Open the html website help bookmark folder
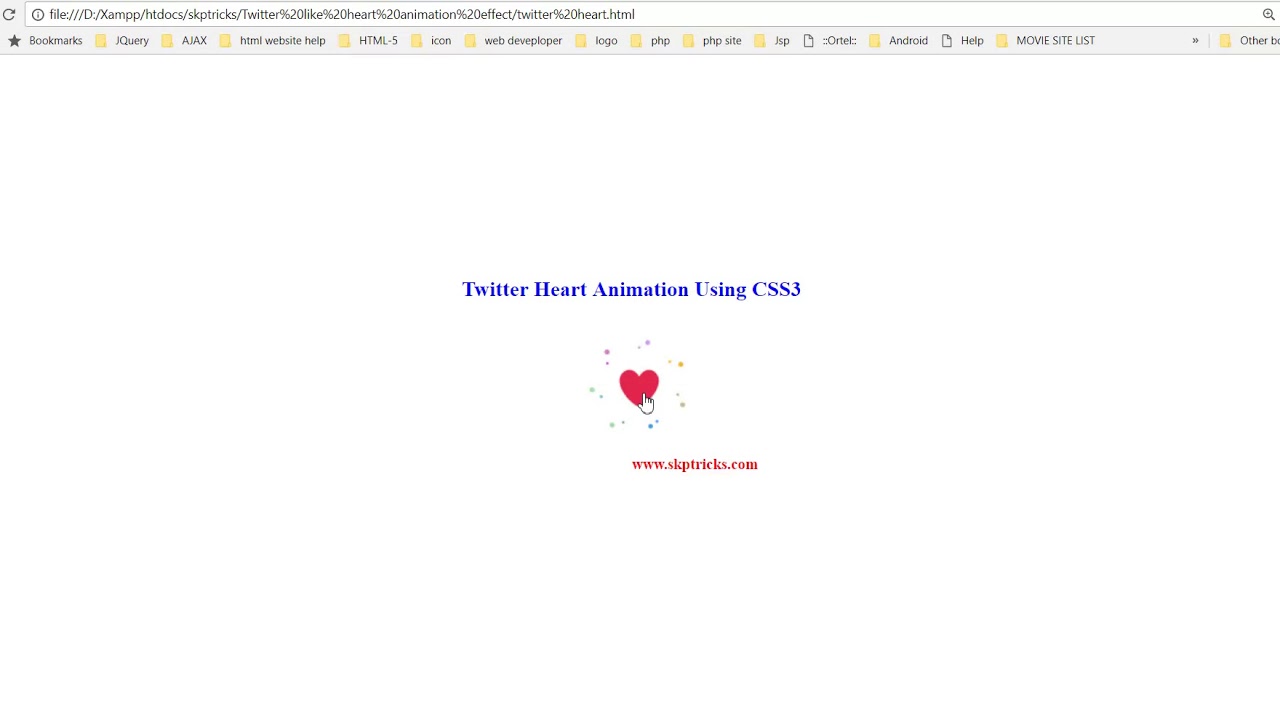The image size is (1280, 720). [x=272, y=40]
